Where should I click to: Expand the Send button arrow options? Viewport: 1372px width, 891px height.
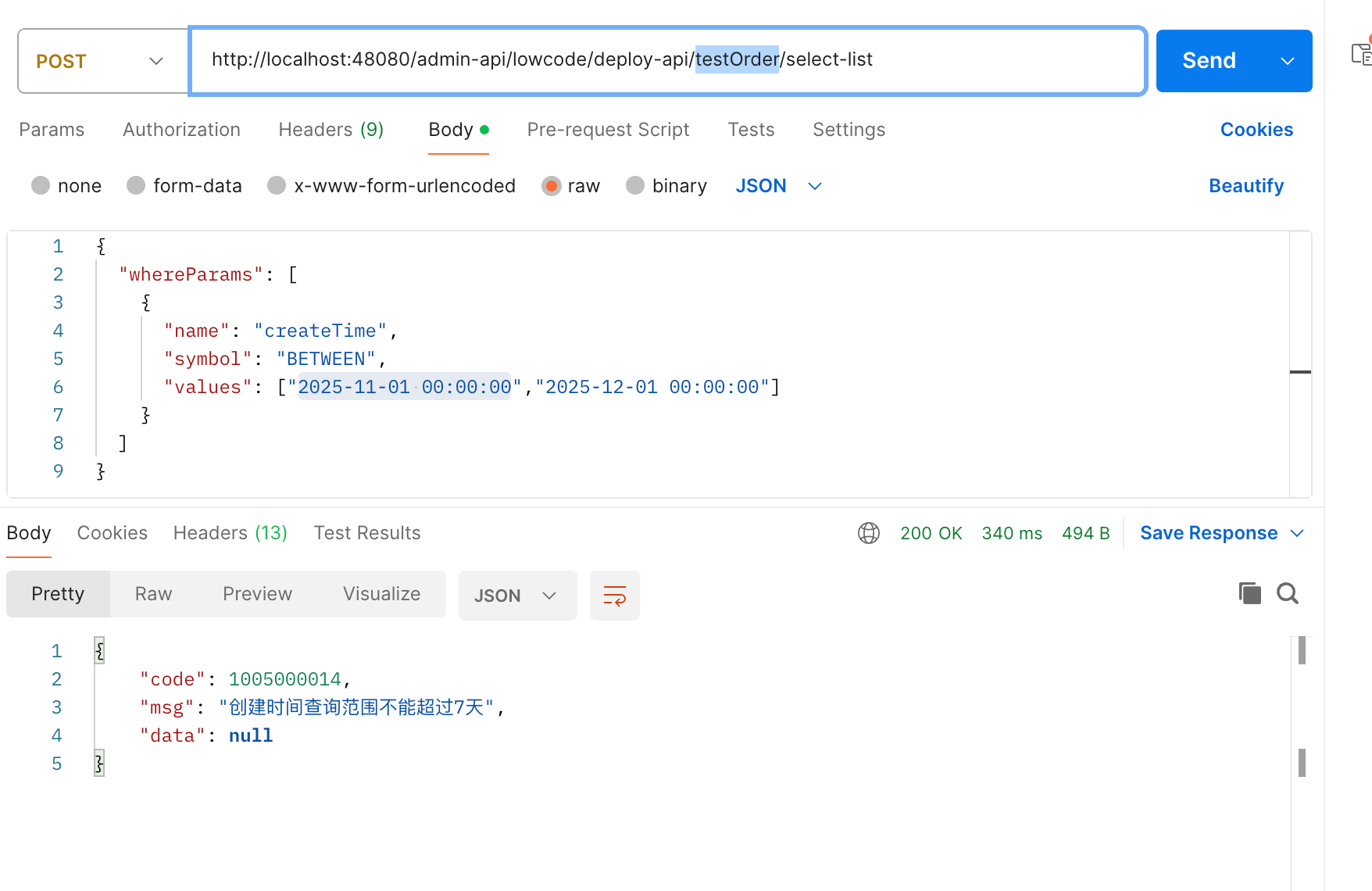pyautogui.click(x=1287, y=61)
